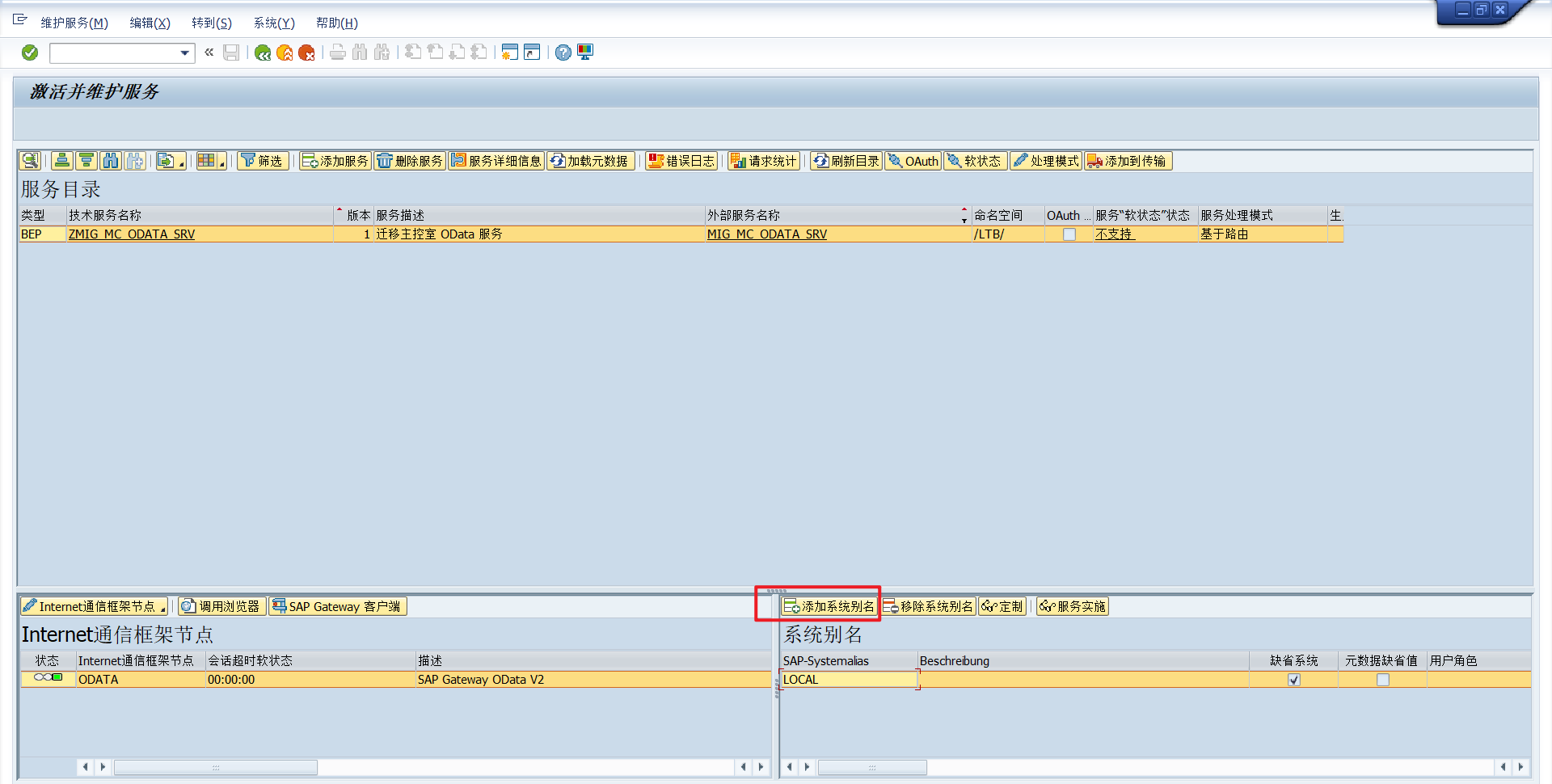
Task: Click the 移除系统别名 button
Action: tap(928, 606)
